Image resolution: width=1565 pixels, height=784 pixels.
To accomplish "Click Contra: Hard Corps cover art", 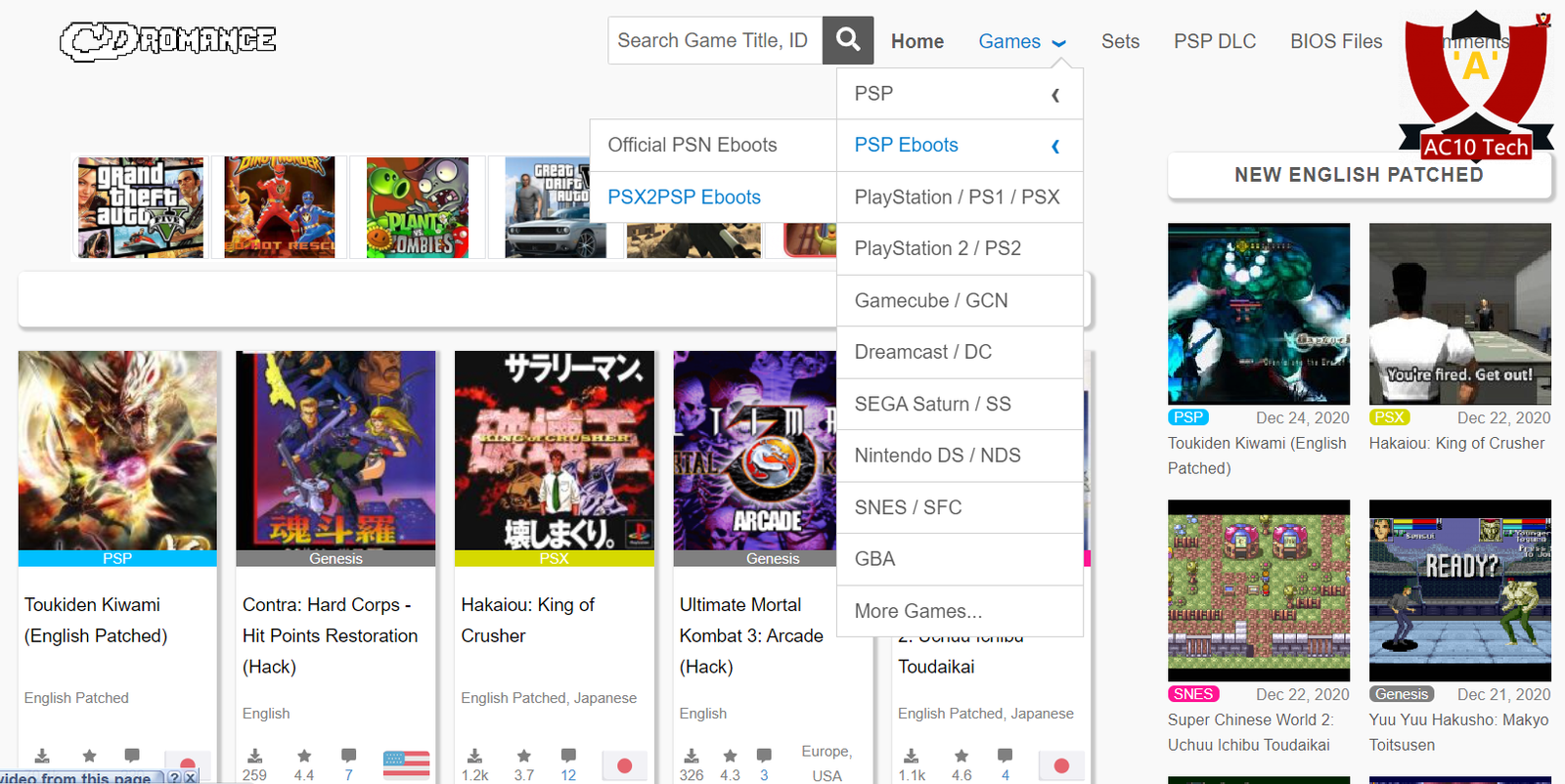I will (335, 451).
